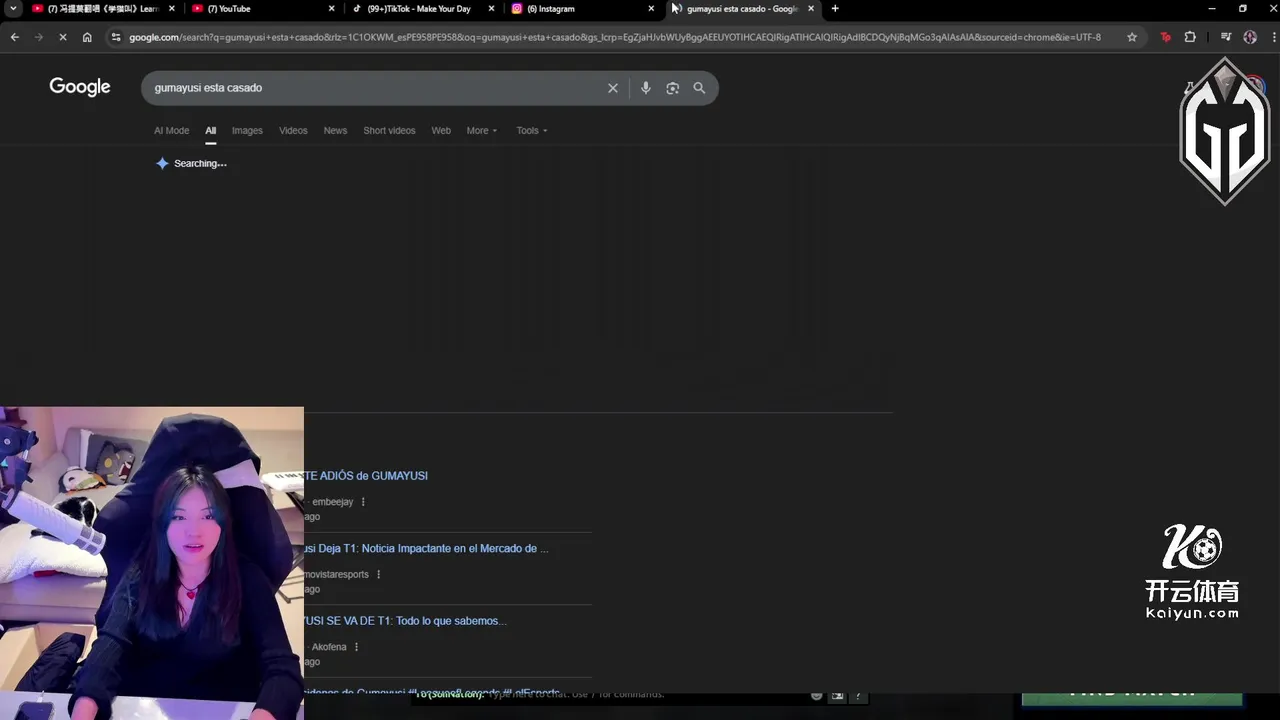Screen dimensions: 1280x720
Task: Open the media control icon in toolbar
Action: coord(1226,37)
